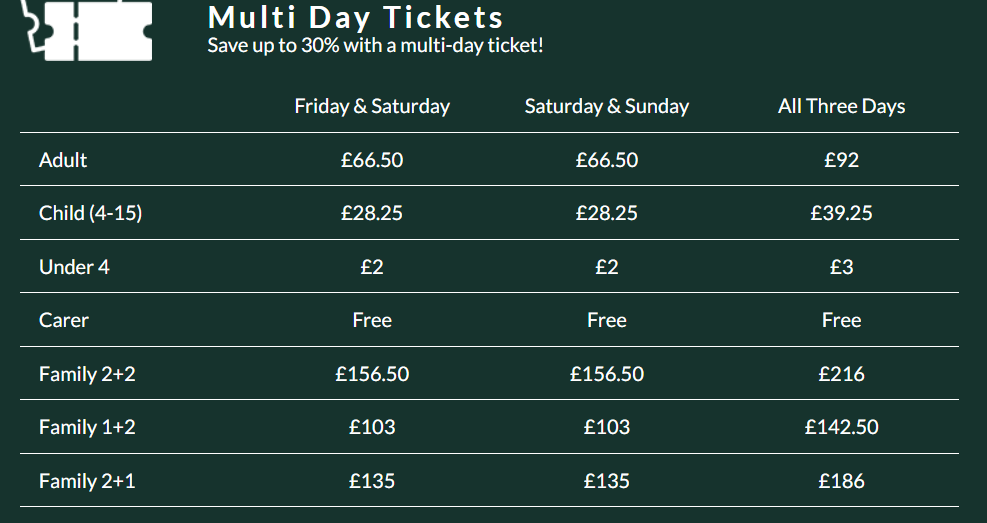Click the Family 2+2 All Three Days £216 price
Screen dimensions: 987x523
[x=841, y=374]
